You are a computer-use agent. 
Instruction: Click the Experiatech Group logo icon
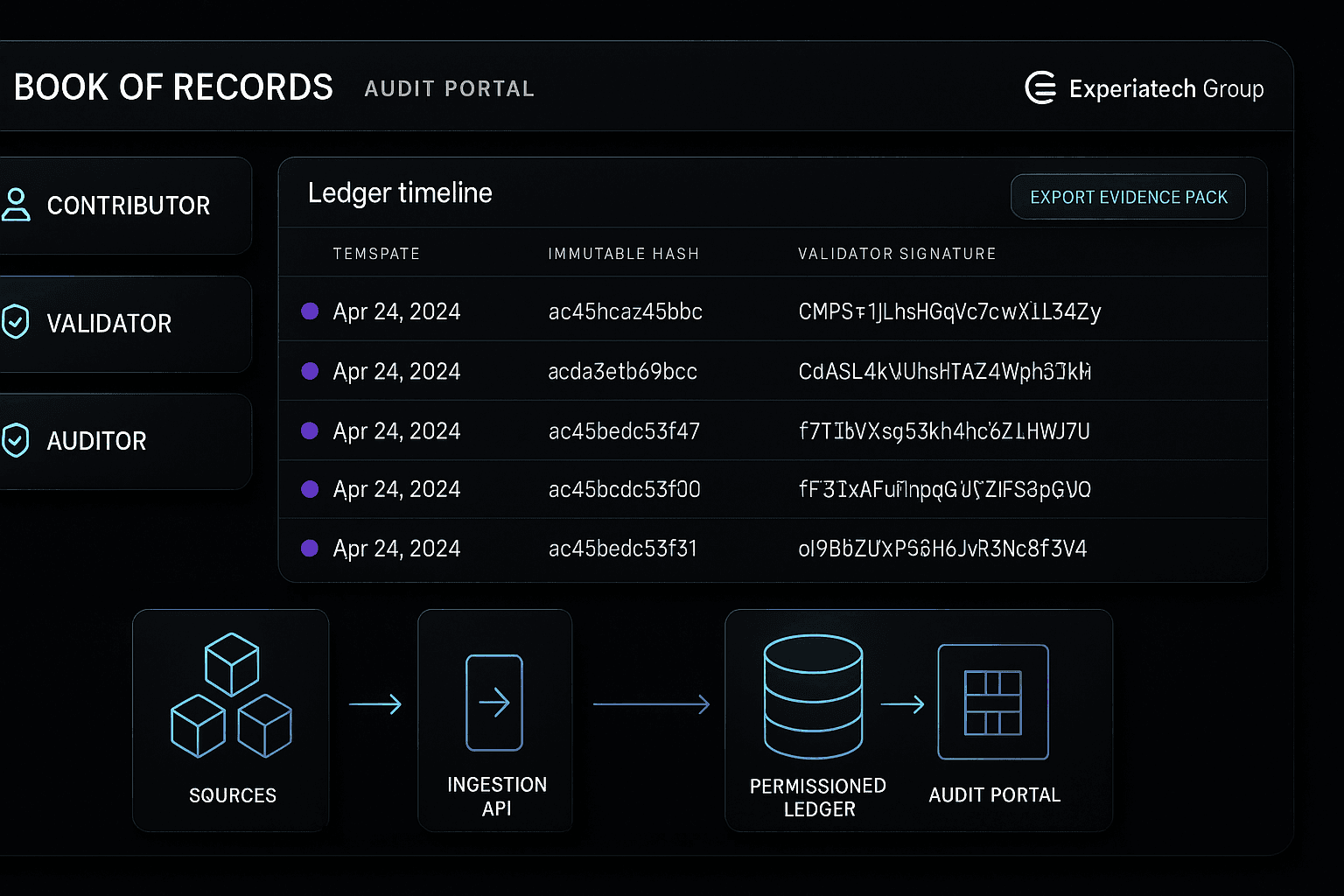point(1041,87)
